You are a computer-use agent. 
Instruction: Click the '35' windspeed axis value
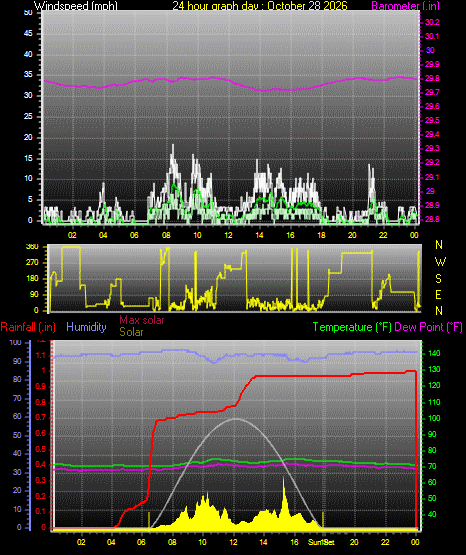coord(28,75)
